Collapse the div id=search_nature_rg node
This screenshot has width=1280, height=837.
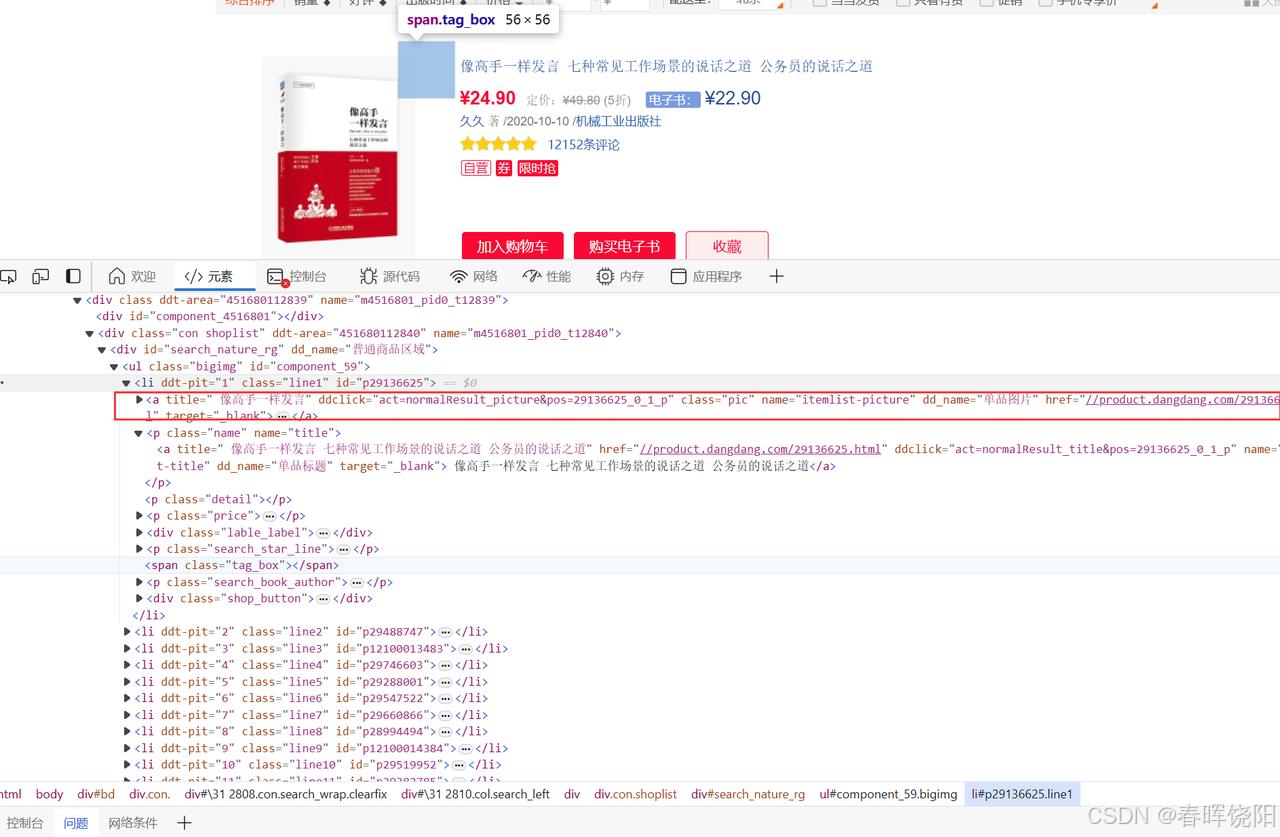(x=102, y=350)
